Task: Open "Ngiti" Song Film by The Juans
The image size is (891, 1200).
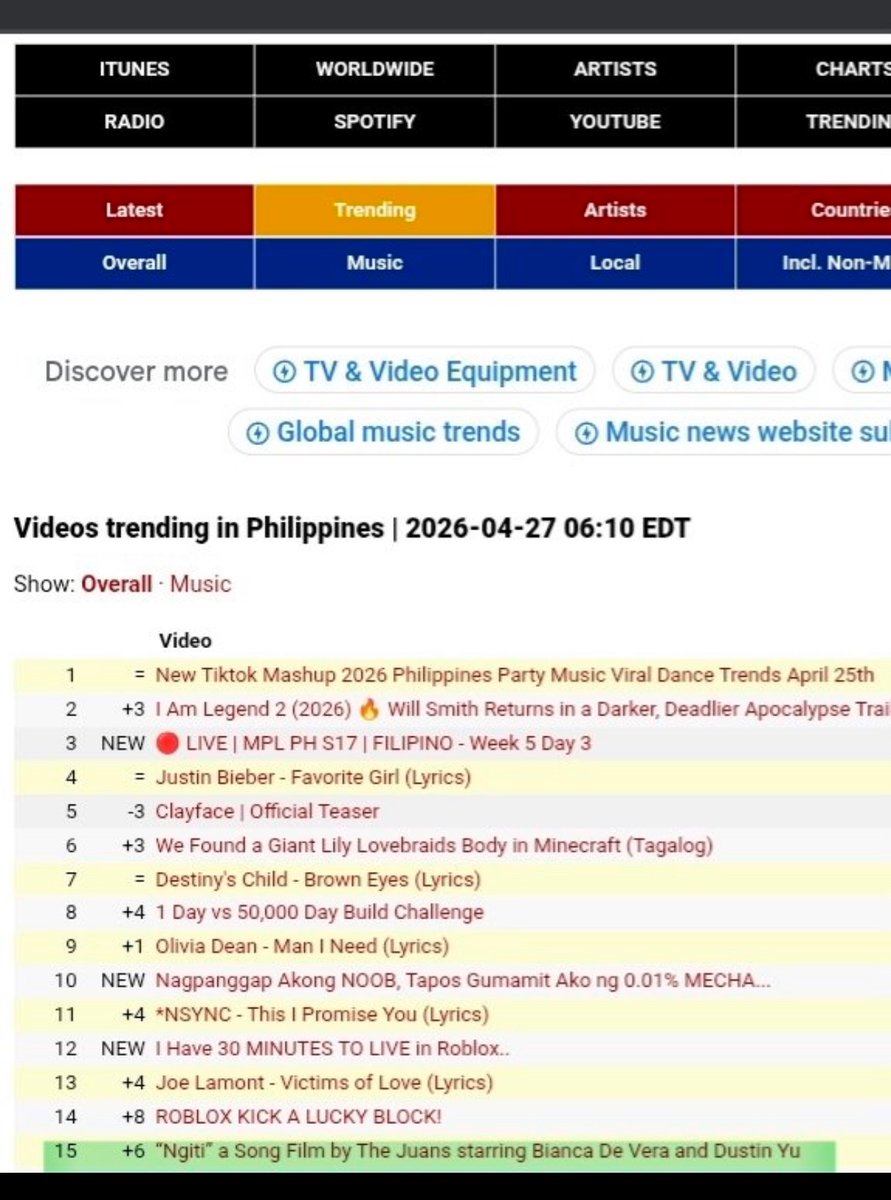Action: point(478,1151)
